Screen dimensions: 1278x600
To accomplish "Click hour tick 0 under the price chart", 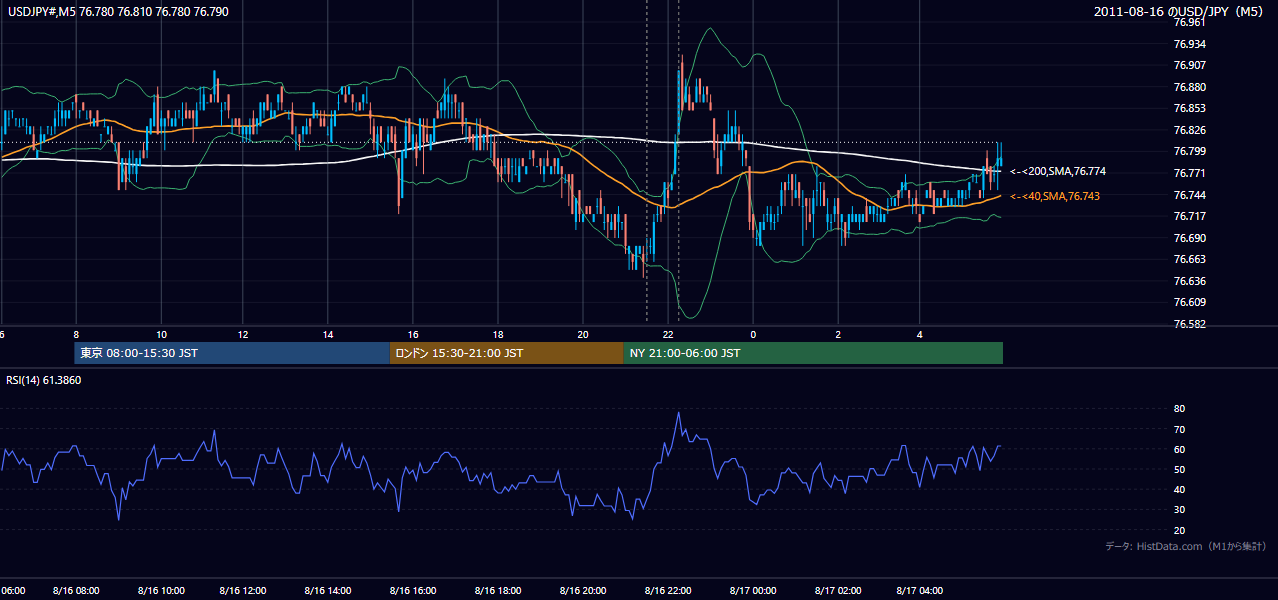I will coord(753,335).
